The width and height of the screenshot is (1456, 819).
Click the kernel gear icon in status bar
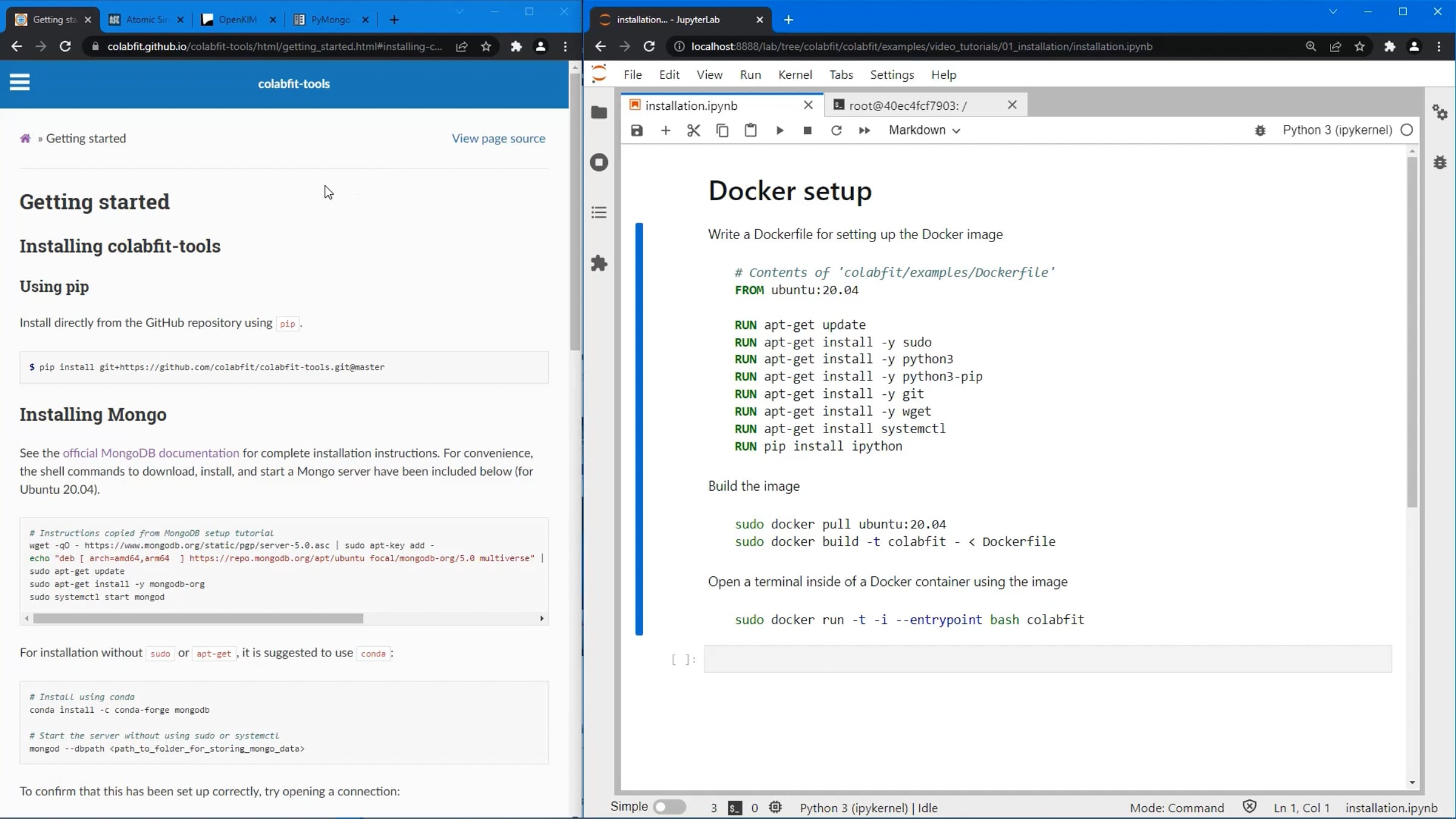[x=775, y=807]
